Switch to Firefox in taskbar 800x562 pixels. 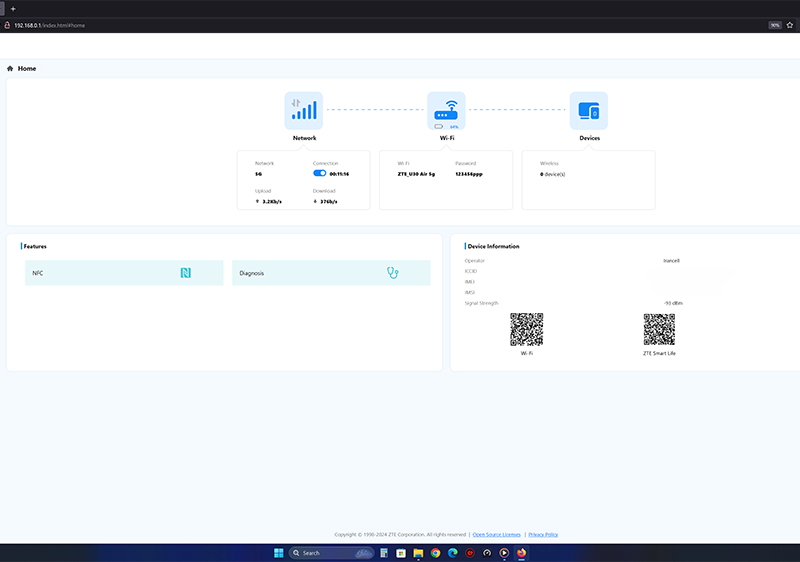[521, 553]
